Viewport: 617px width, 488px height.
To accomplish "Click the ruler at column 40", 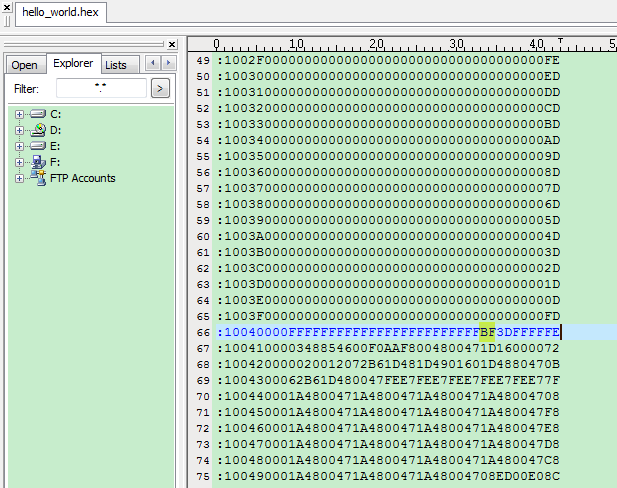I will coord(537,44).
